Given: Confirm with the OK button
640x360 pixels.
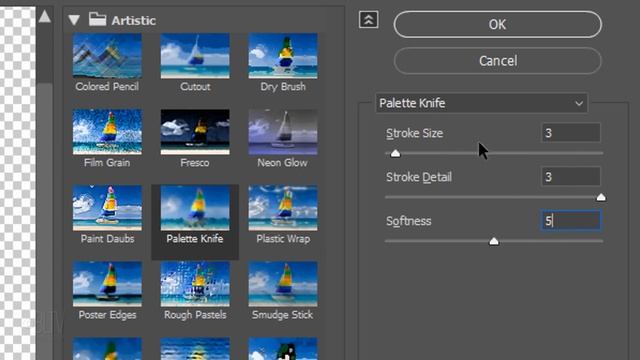Looking at the screenshot, I should (x=498, y=24).
